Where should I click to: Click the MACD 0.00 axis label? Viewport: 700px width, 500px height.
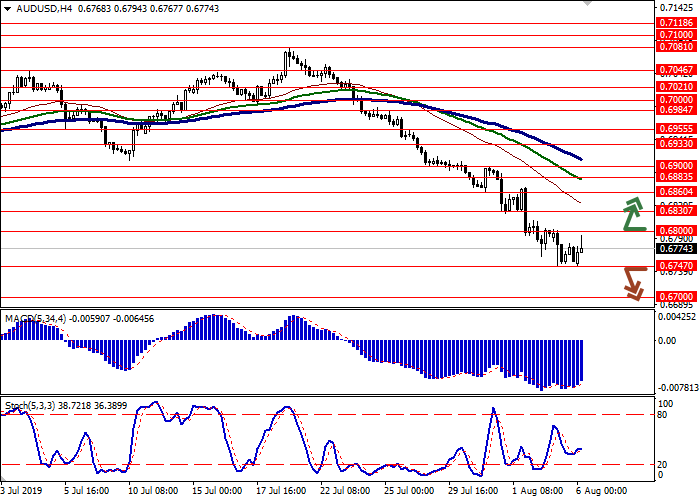coord(667,340)
